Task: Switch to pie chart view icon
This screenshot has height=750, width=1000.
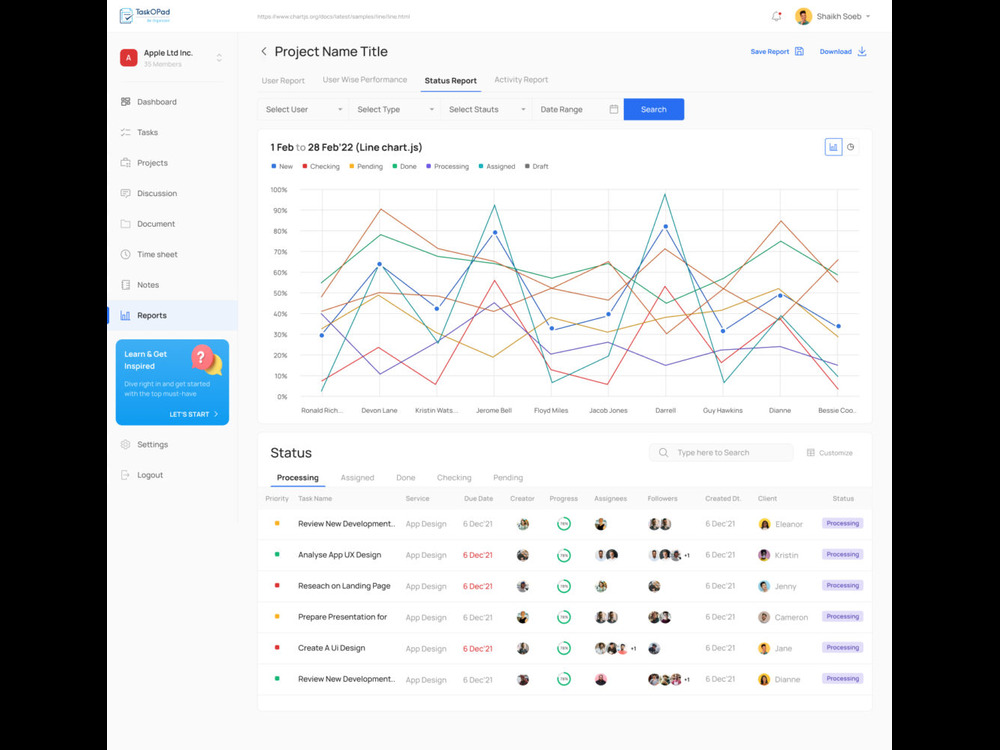Action: click(x=850, y=147)
